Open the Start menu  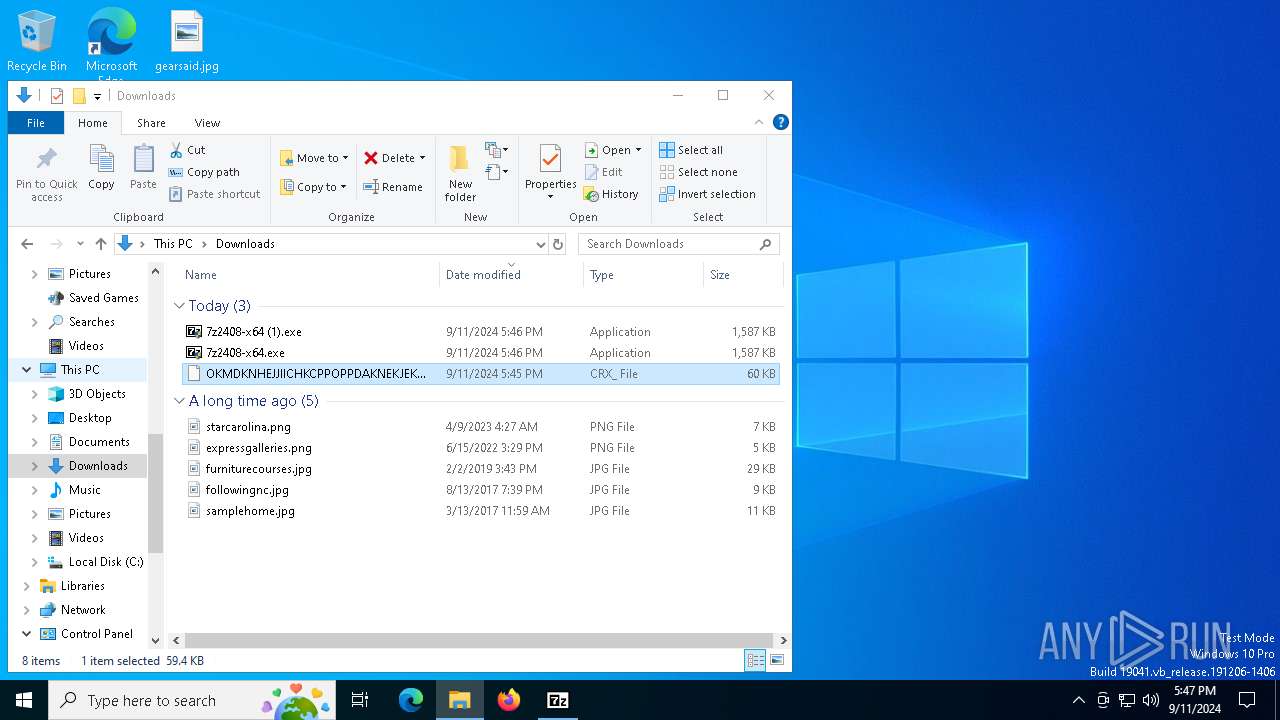[24, 700]
